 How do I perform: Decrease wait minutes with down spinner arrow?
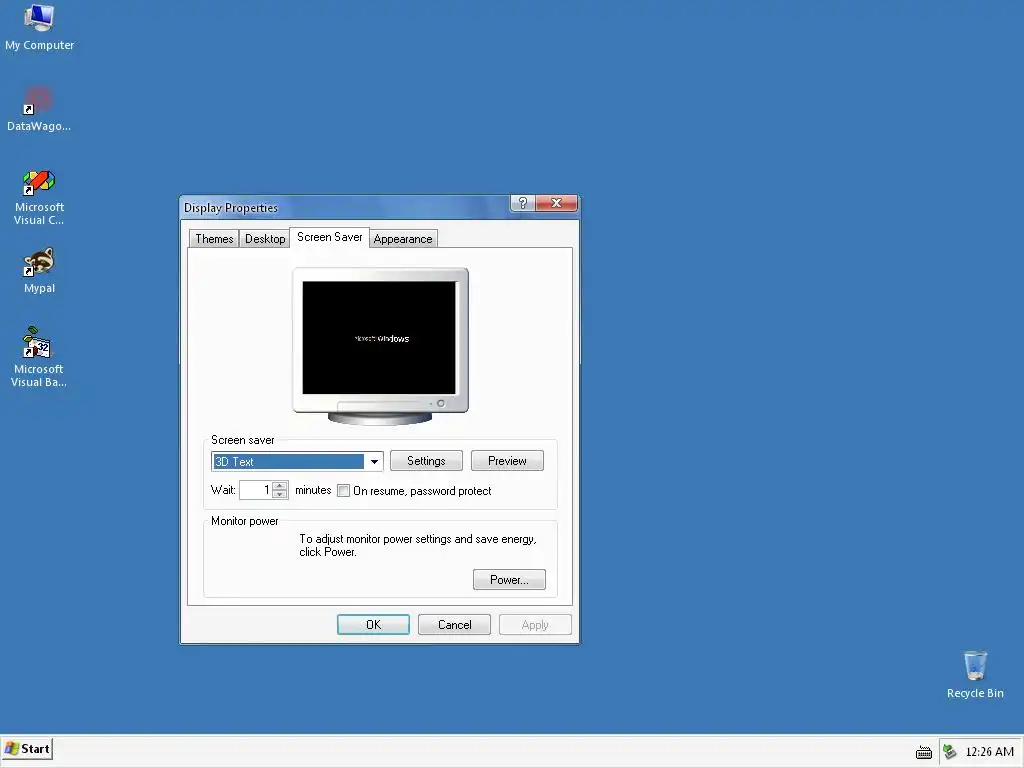pos(280,494)
